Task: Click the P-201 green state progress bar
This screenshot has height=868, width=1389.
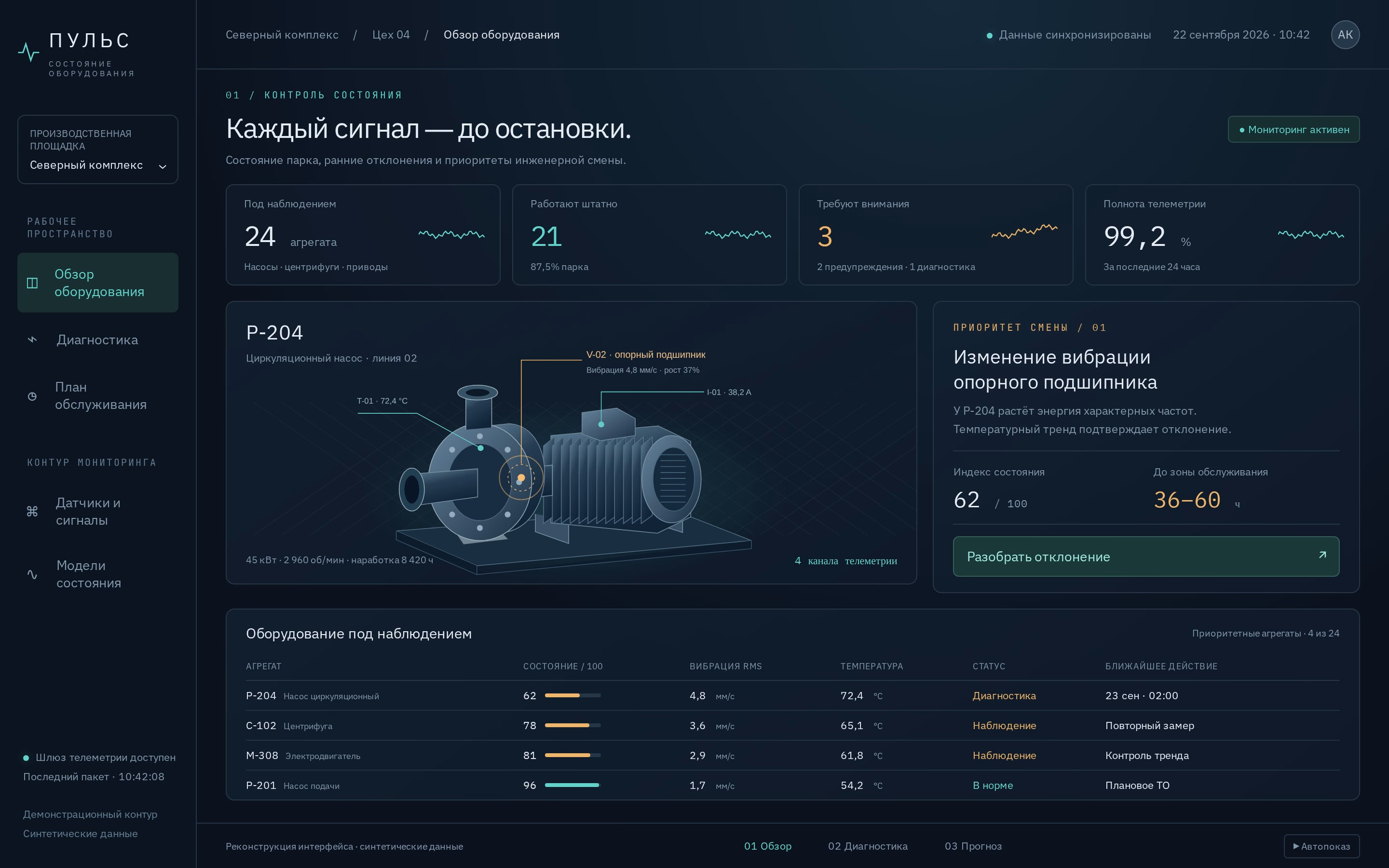Action: 572,785
